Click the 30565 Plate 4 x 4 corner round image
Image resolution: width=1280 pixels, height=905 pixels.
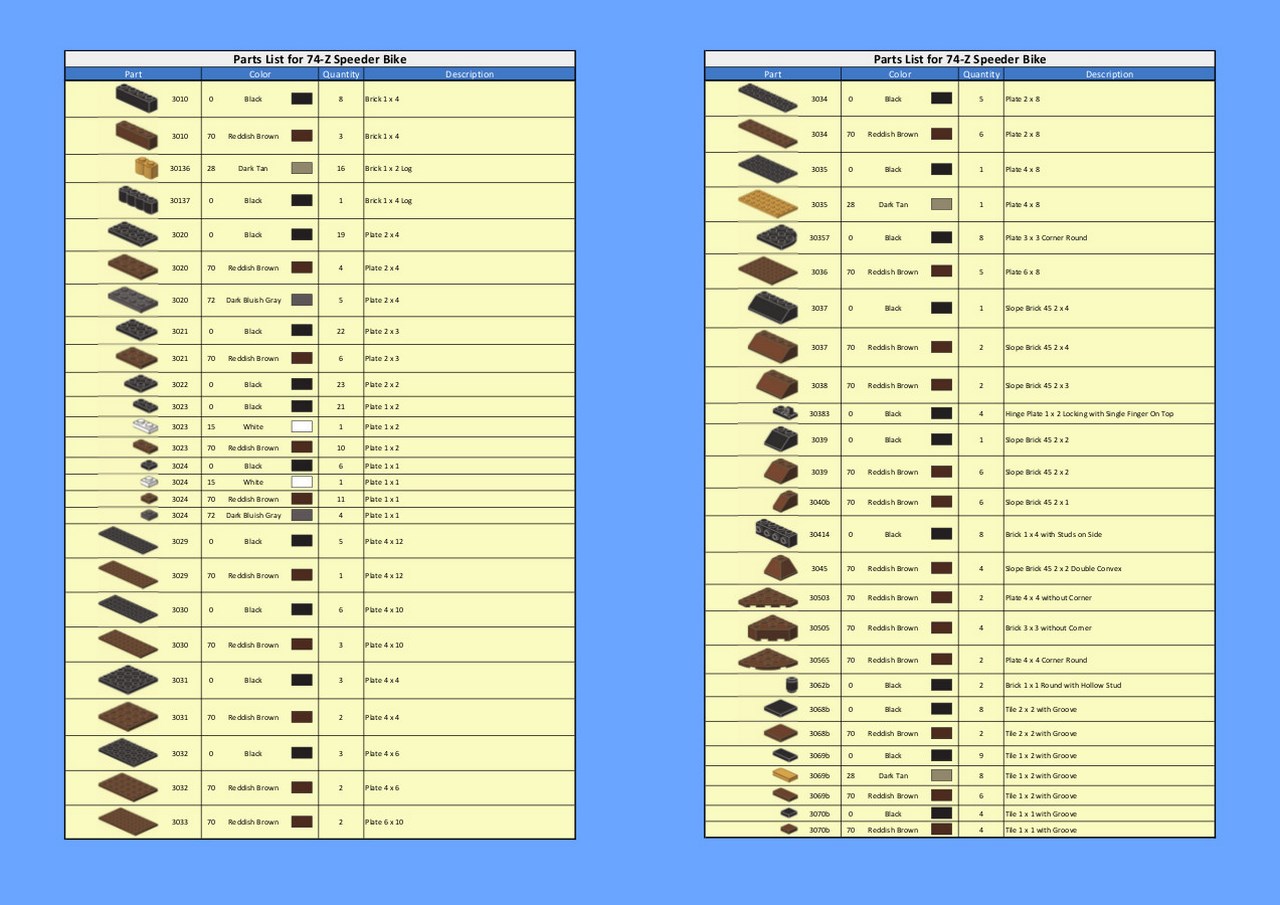point(768,660)
